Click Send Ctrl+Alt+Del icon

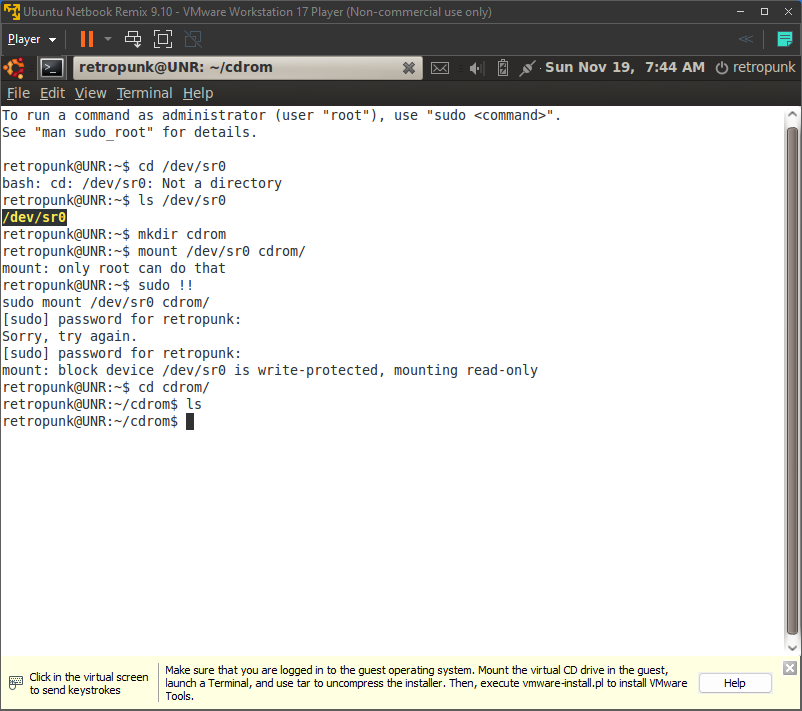133,39
